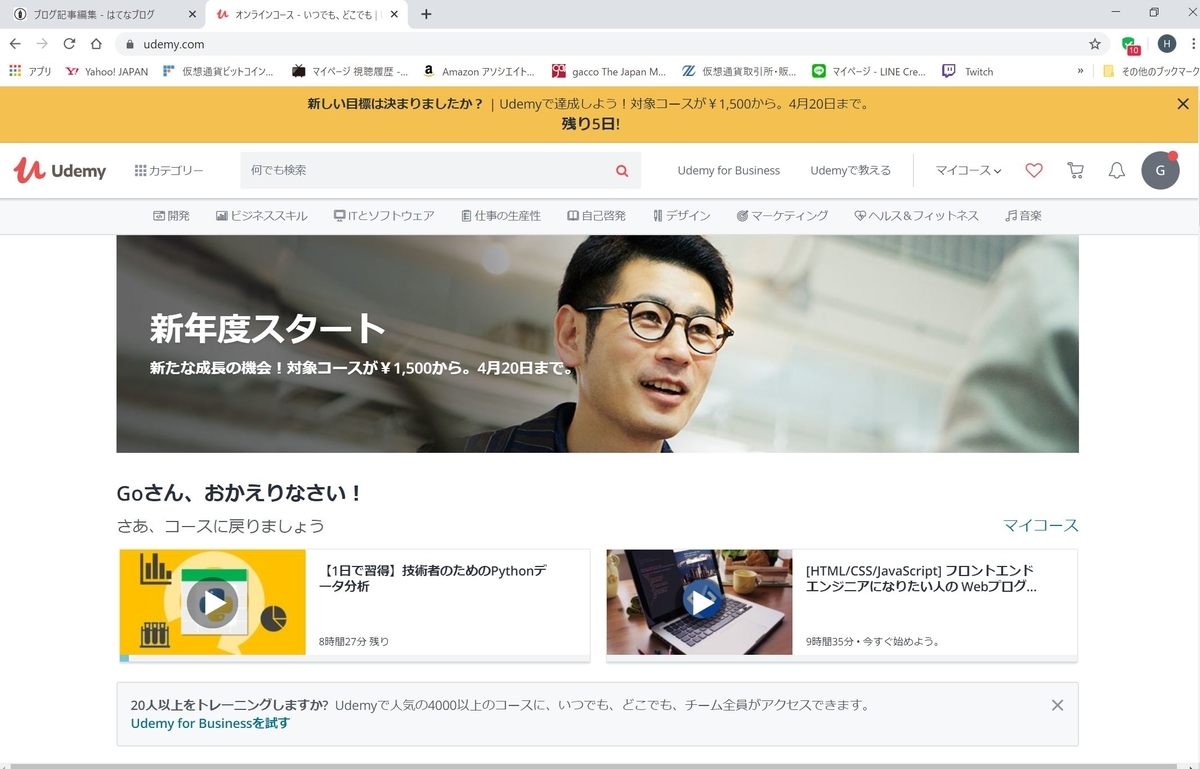Click the 9時間35分・今すぐ始めよう text
This screenshot has height=769, width=1200.
[873, 641]
